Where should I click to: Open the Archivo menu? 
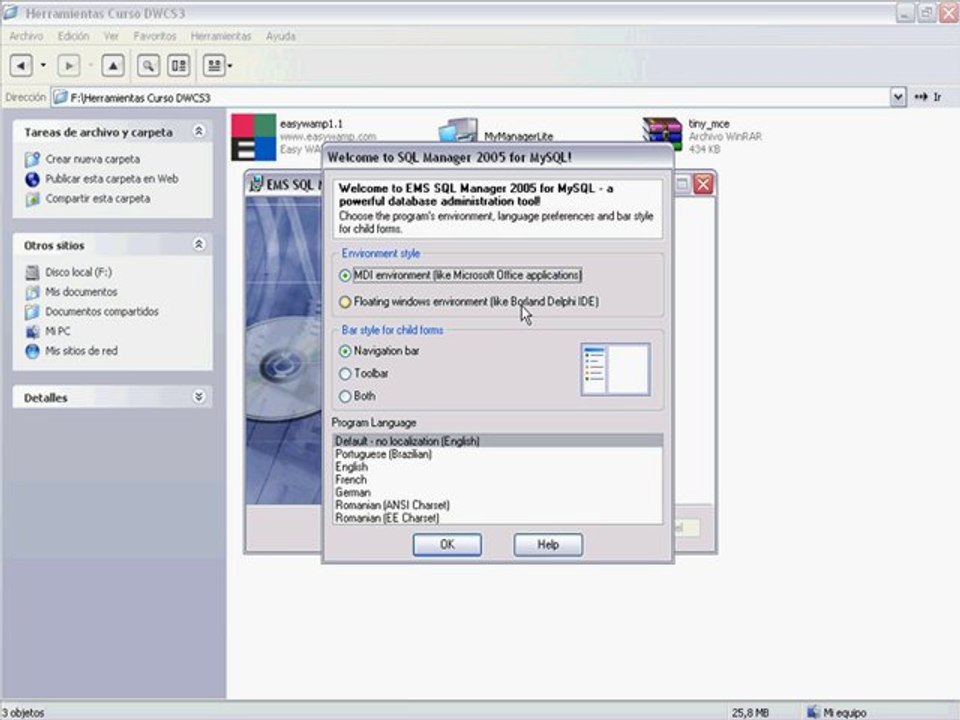click(x=26, y=36)
